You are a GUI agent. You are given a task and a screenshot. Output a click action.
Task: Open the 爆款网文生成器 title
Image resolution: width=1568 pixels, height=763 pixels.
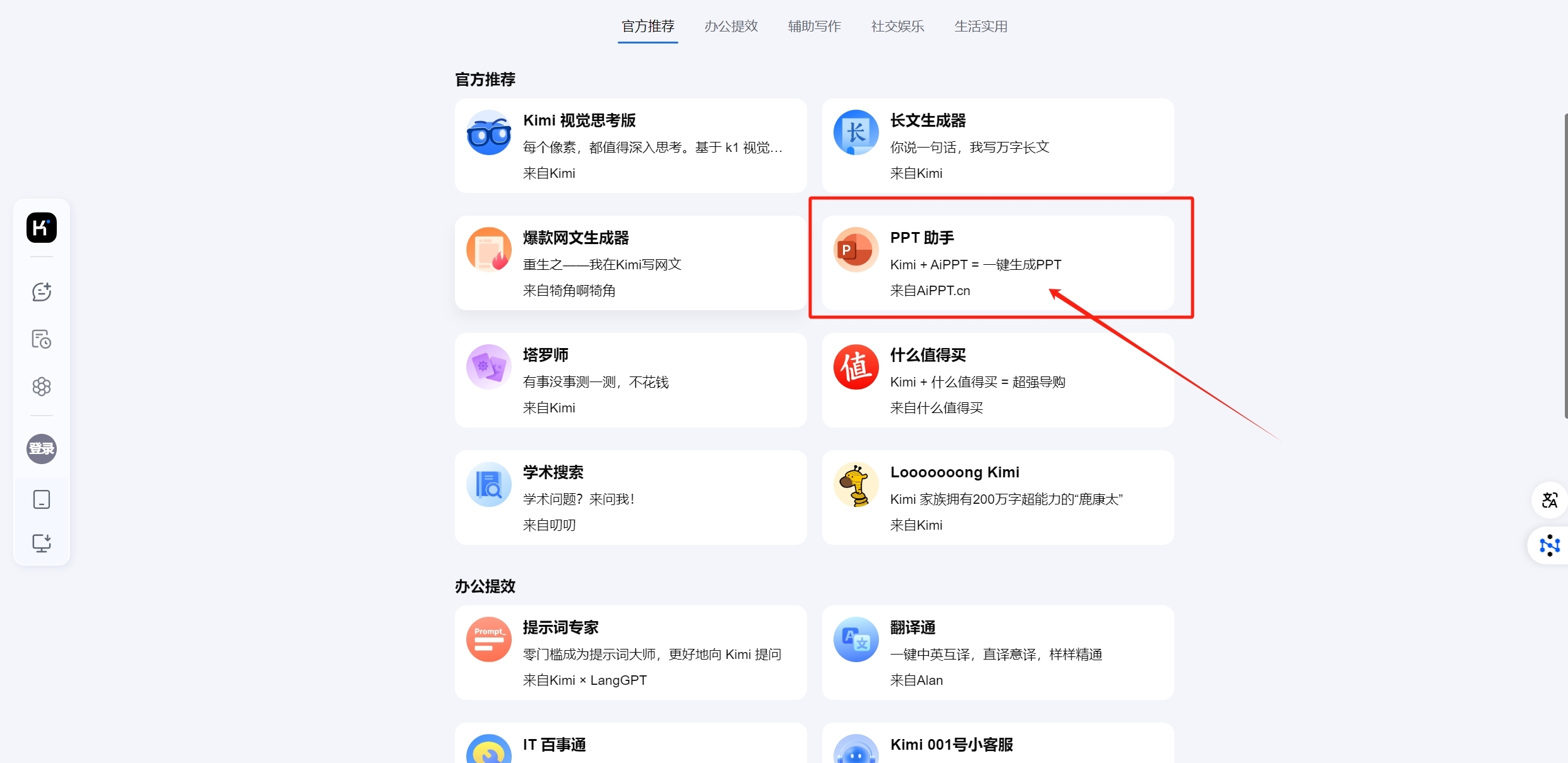(576, 238)
